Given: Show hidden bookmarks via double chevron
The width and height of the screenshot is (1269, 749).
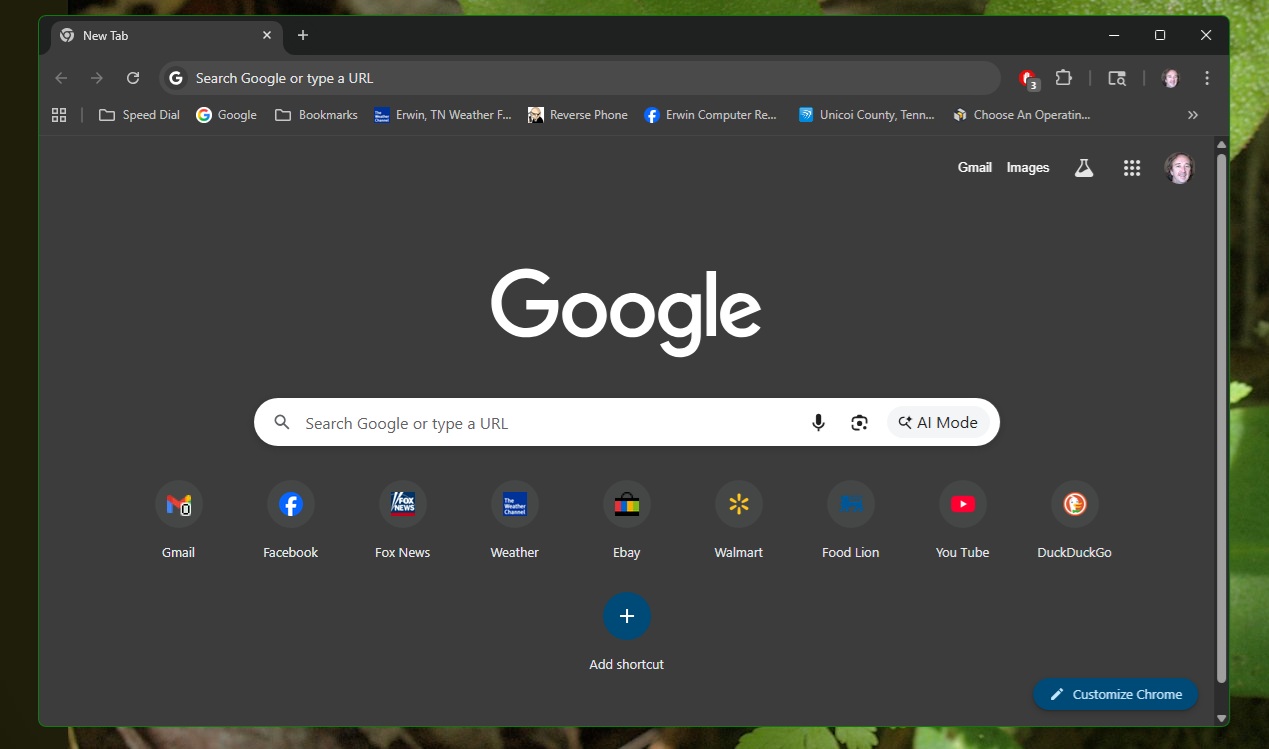Looking at the screenshot, I should pyautogui.click(x=1192, y=115).
